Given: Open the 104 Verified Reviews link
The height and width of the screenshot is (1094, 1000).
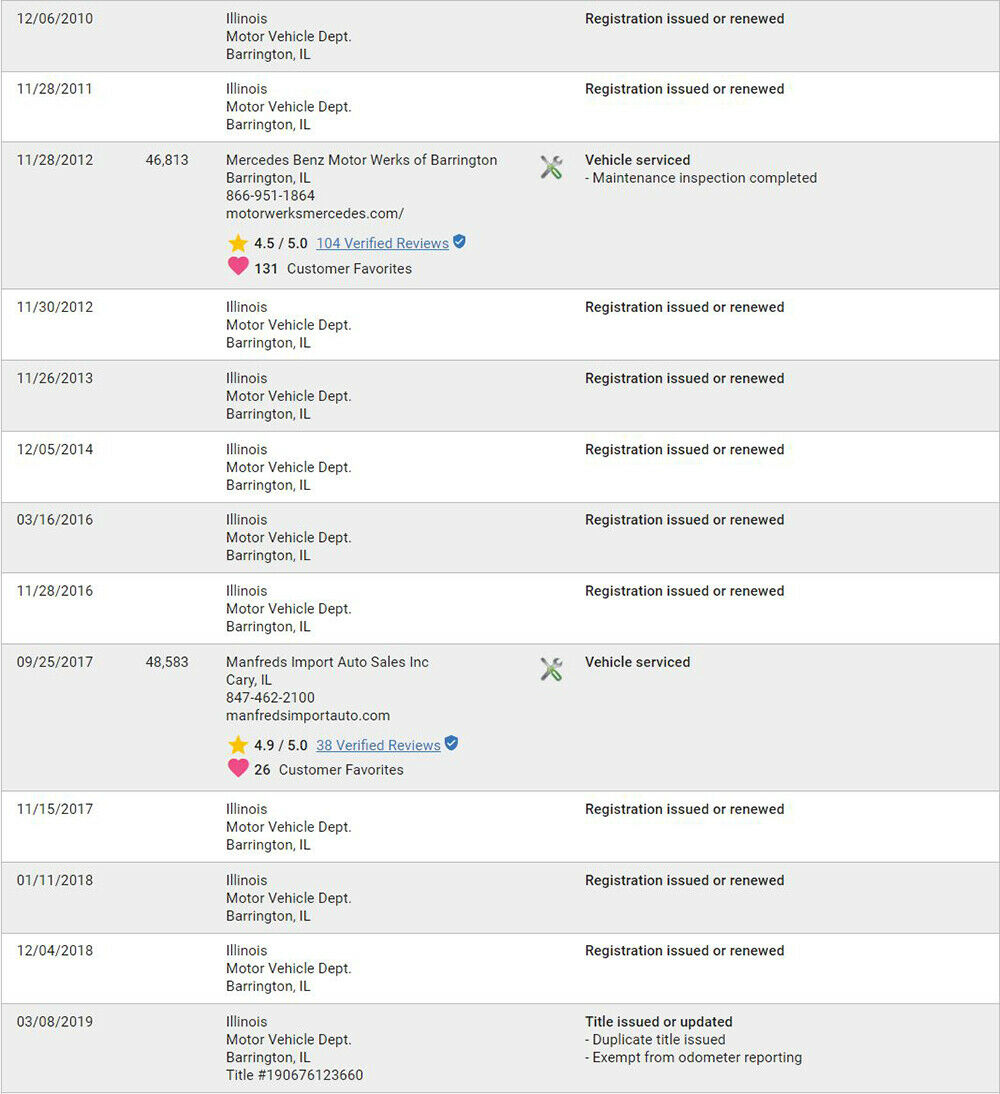Looking at the screenshot, I should click(382, 243).
